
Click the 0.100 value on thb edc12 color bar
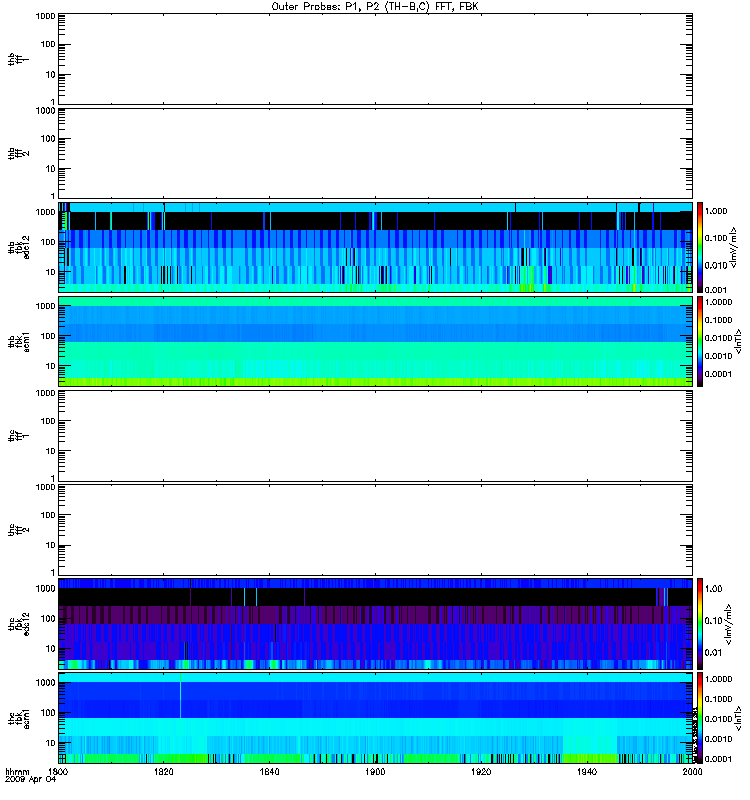pos(715,238)
